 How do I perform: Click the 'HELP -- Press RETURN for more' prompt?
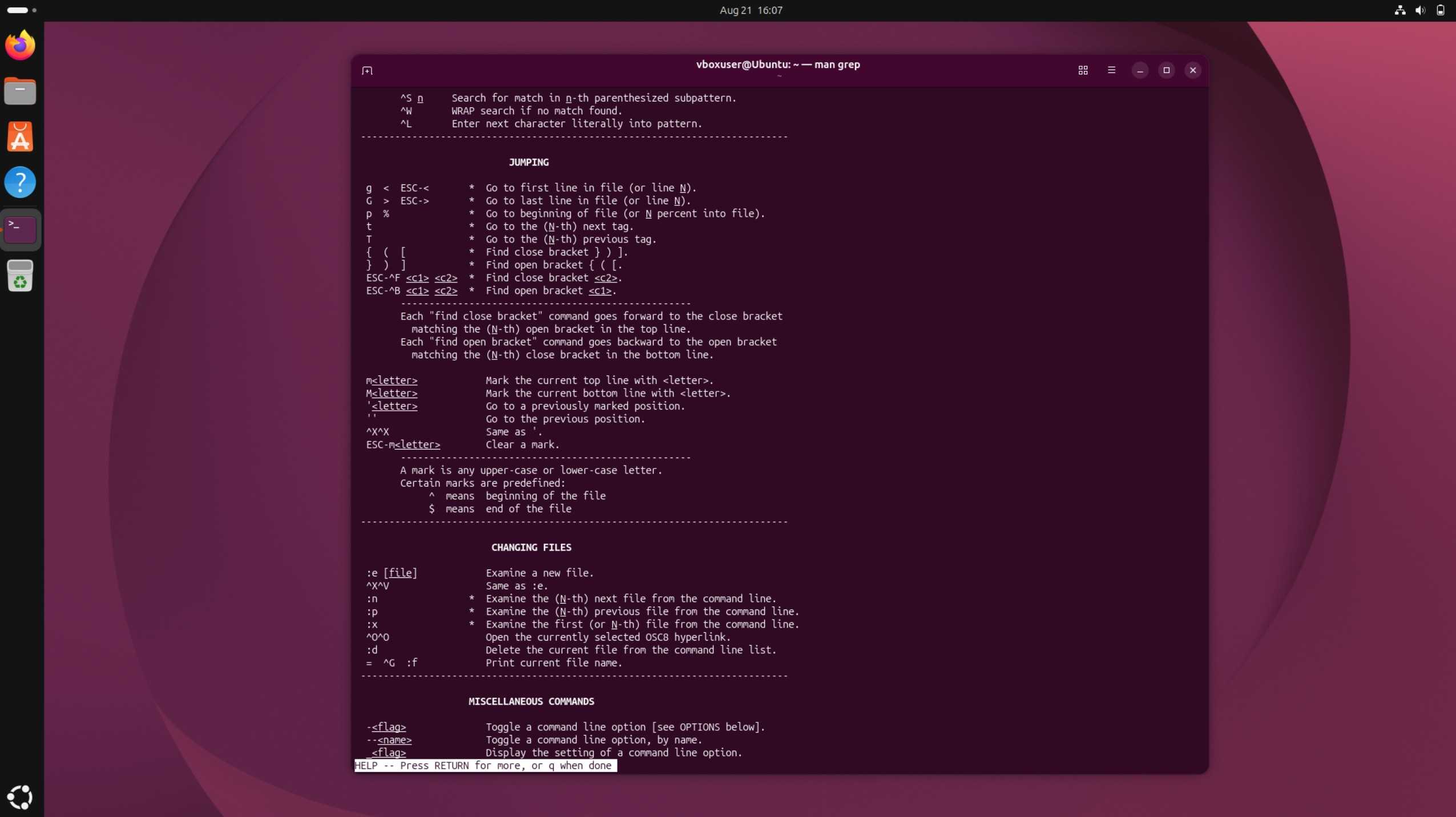[x=485, y=766]
